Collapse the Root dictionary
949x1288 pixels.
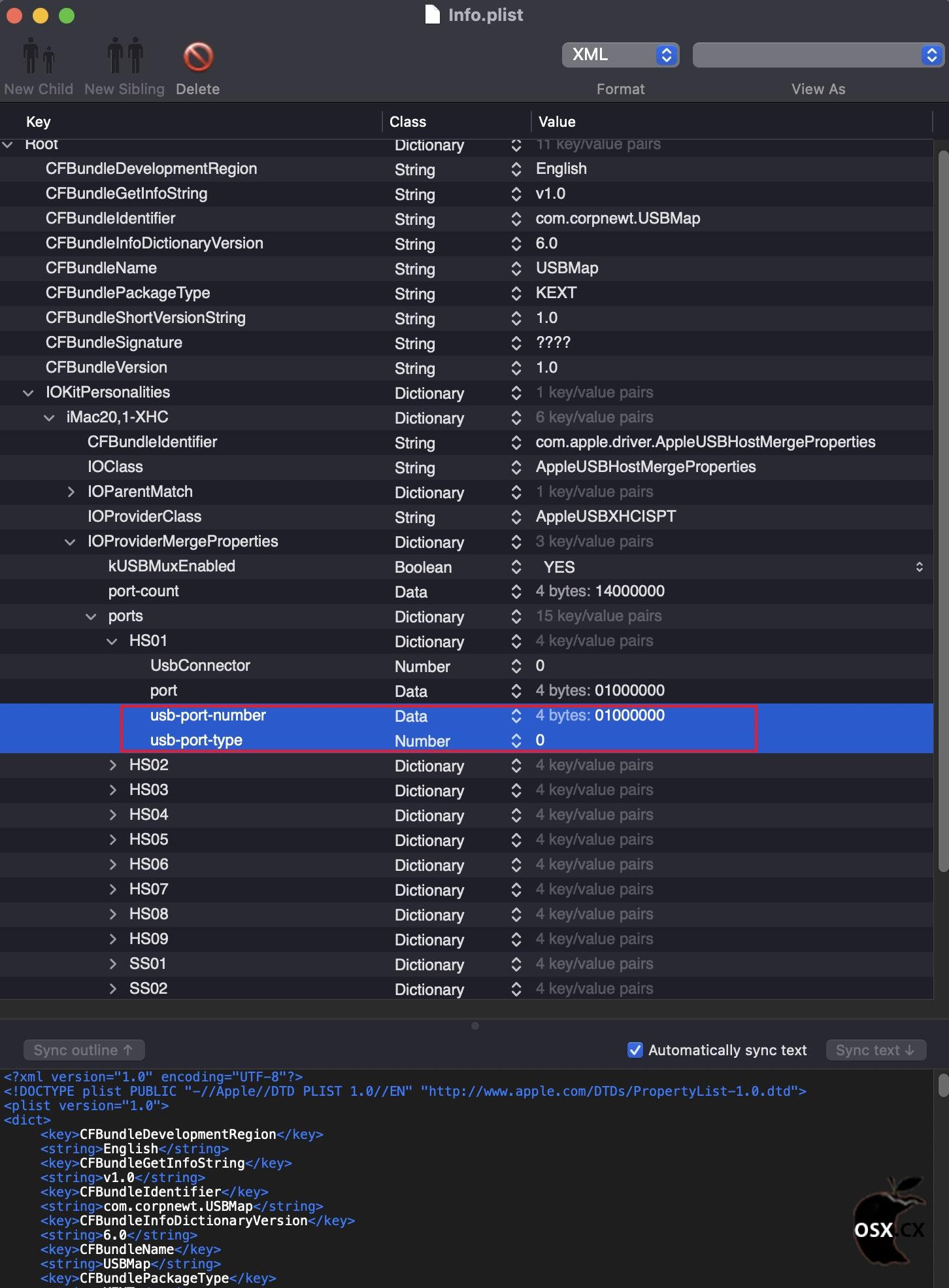(8, 144)
